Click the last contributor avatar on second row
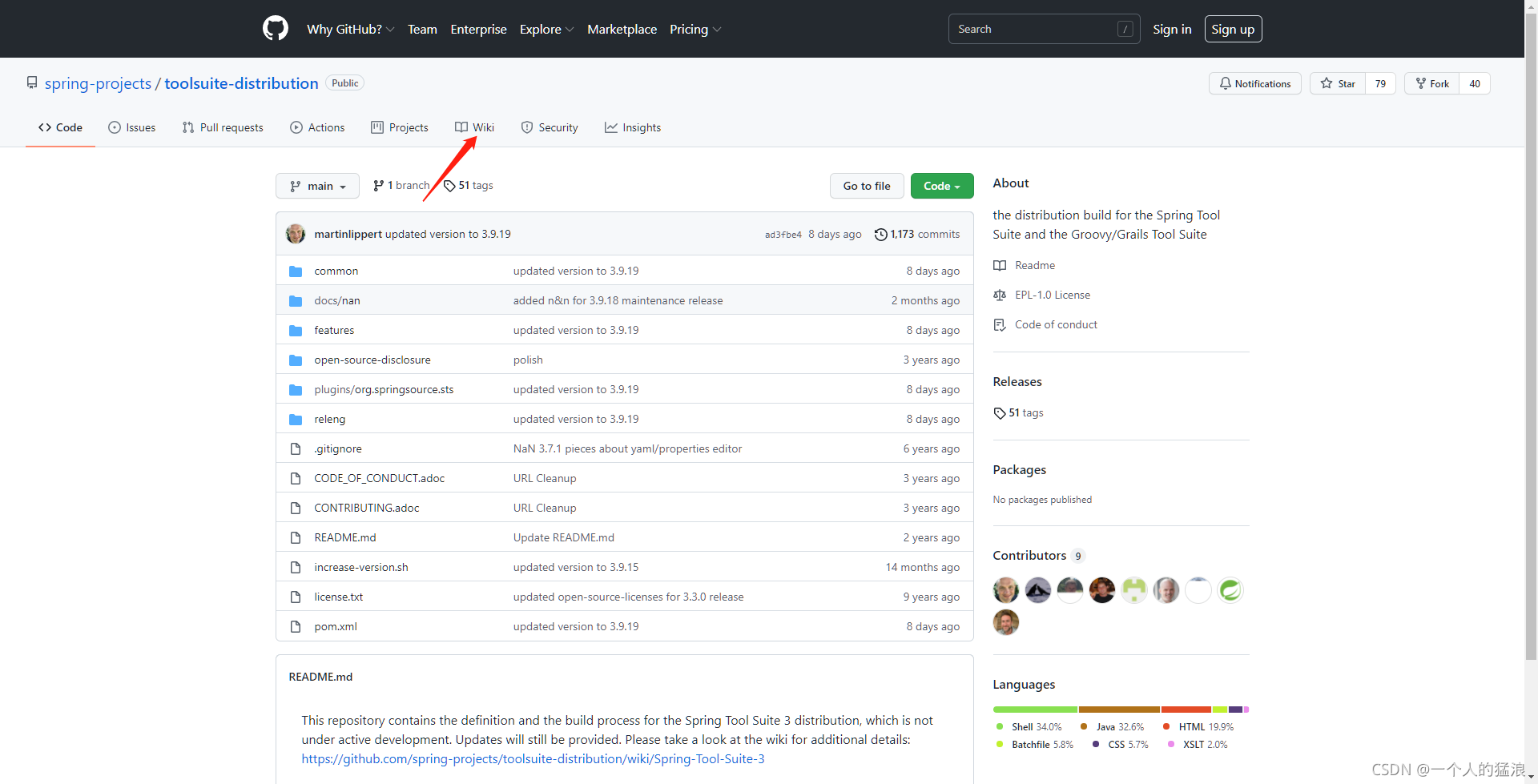Viewport: 1538px width, 784px height. pos(1006,622)
